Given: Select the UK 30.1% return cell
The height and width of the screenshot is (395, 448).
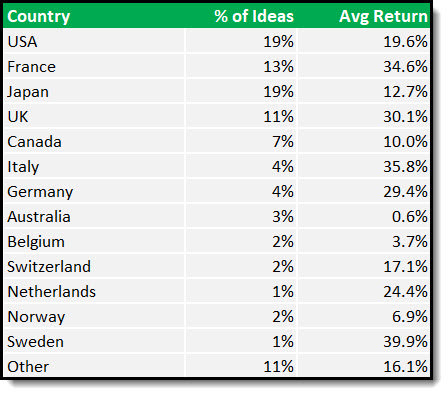Looking at the screenshot, I should (364, 116).
